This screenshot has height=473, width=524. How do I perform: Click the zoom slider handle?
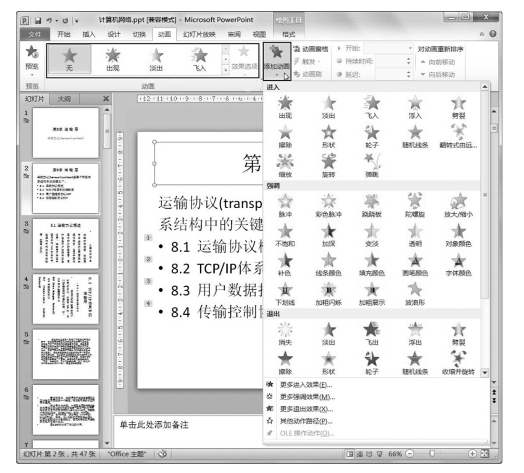[x=432, y=454]
